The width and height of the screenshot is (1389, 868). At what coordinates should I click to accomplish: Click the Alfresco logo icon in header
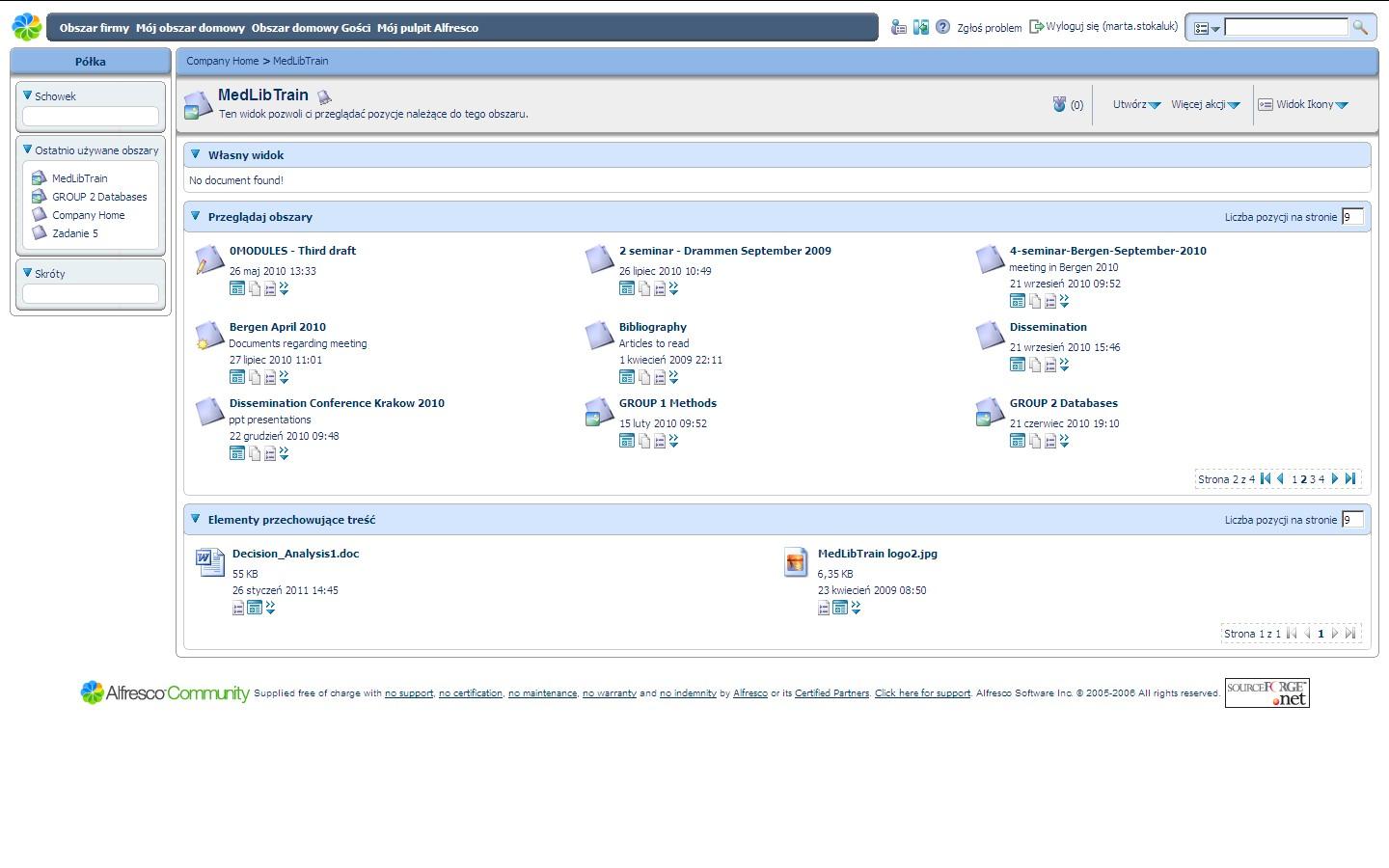coord(27,27)
